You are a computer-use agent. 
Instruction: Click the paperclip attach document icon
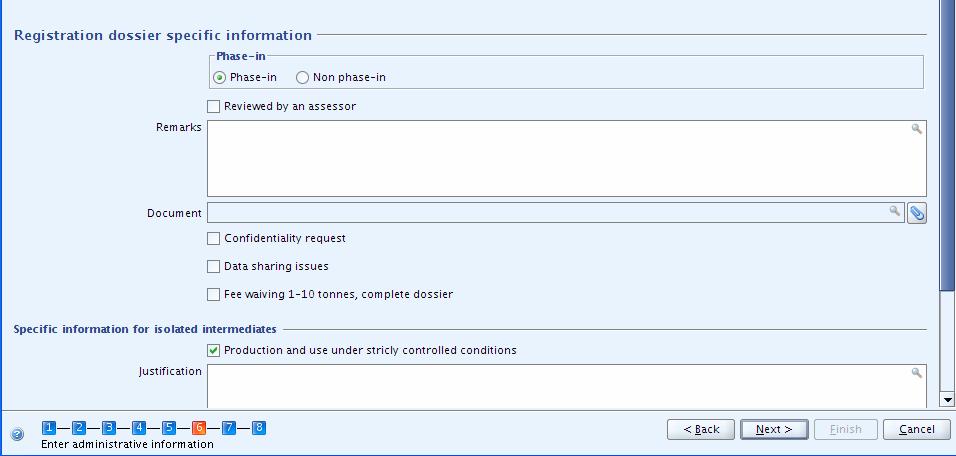(x=917, y=213)
